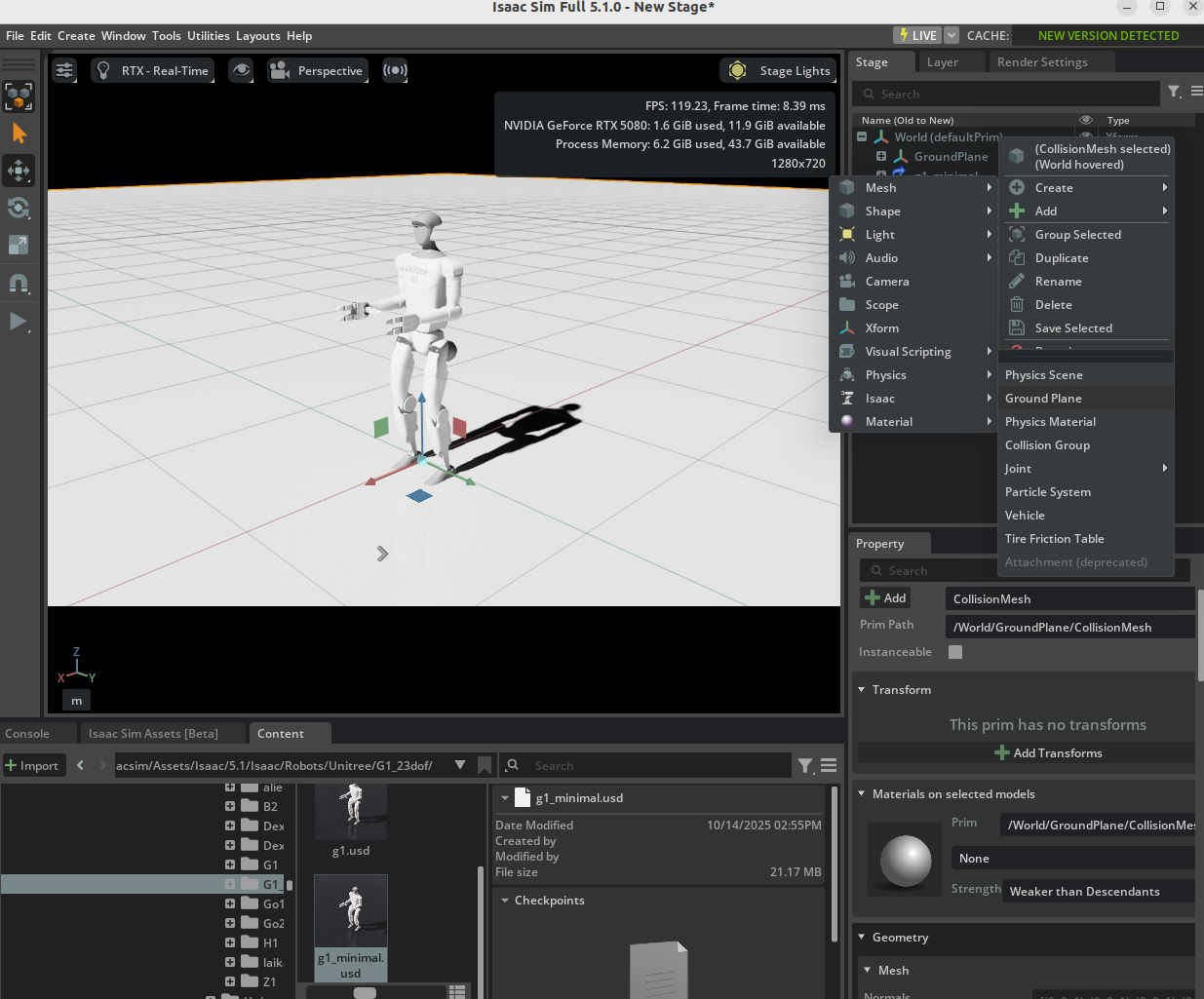Open the Perspective camera menu
1204x999 pixels.
[x=318, y=70]
